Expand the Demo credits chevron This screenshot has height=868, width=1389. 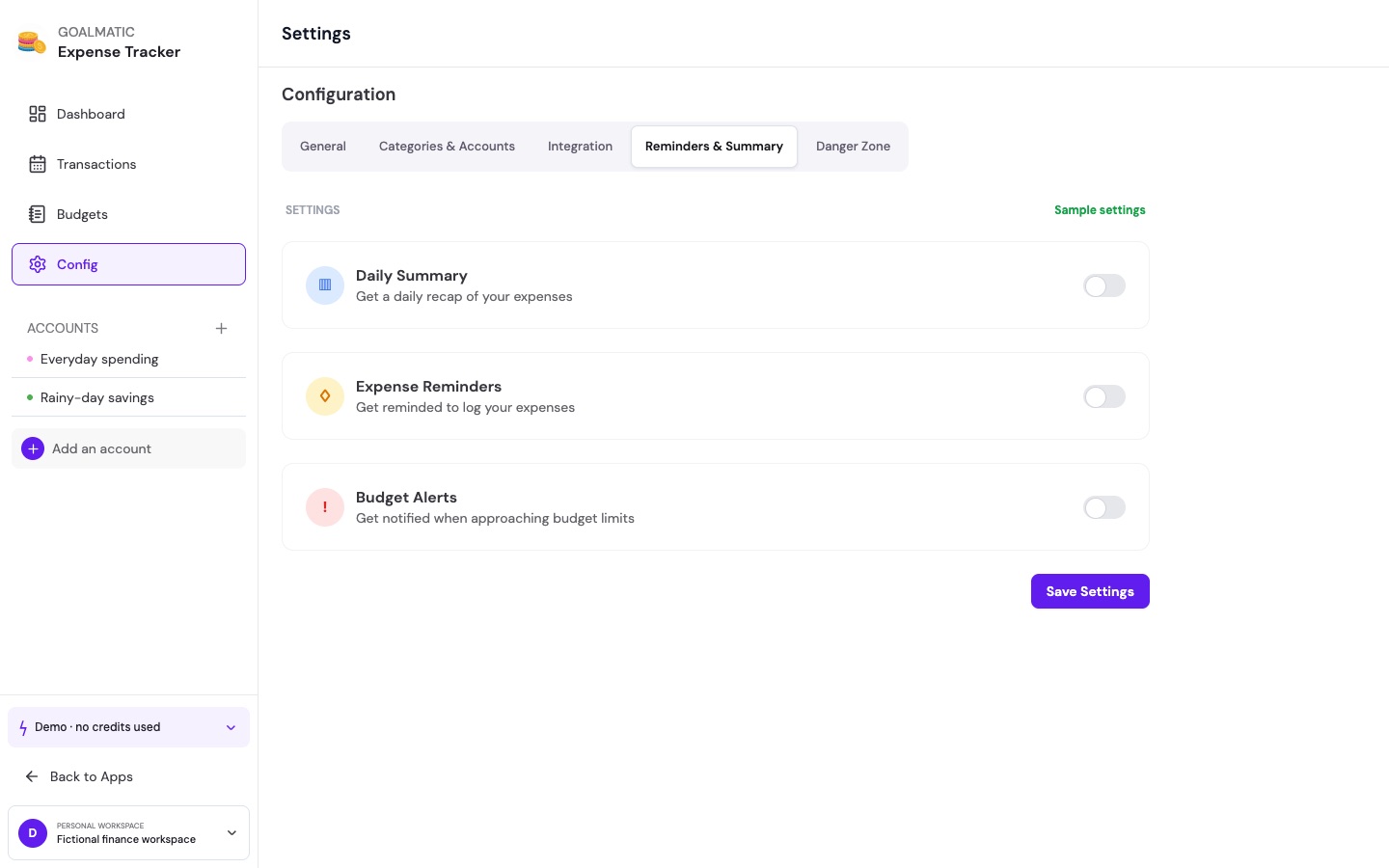click(231, 728)
